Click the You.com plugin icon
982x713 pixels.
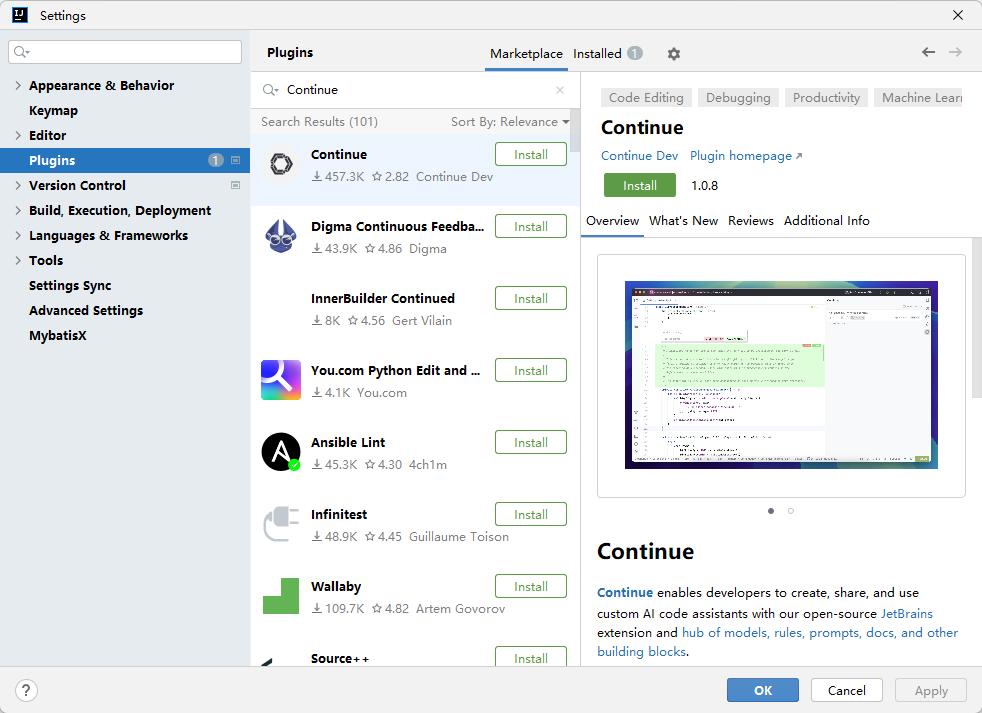click(x=280, y=381)
